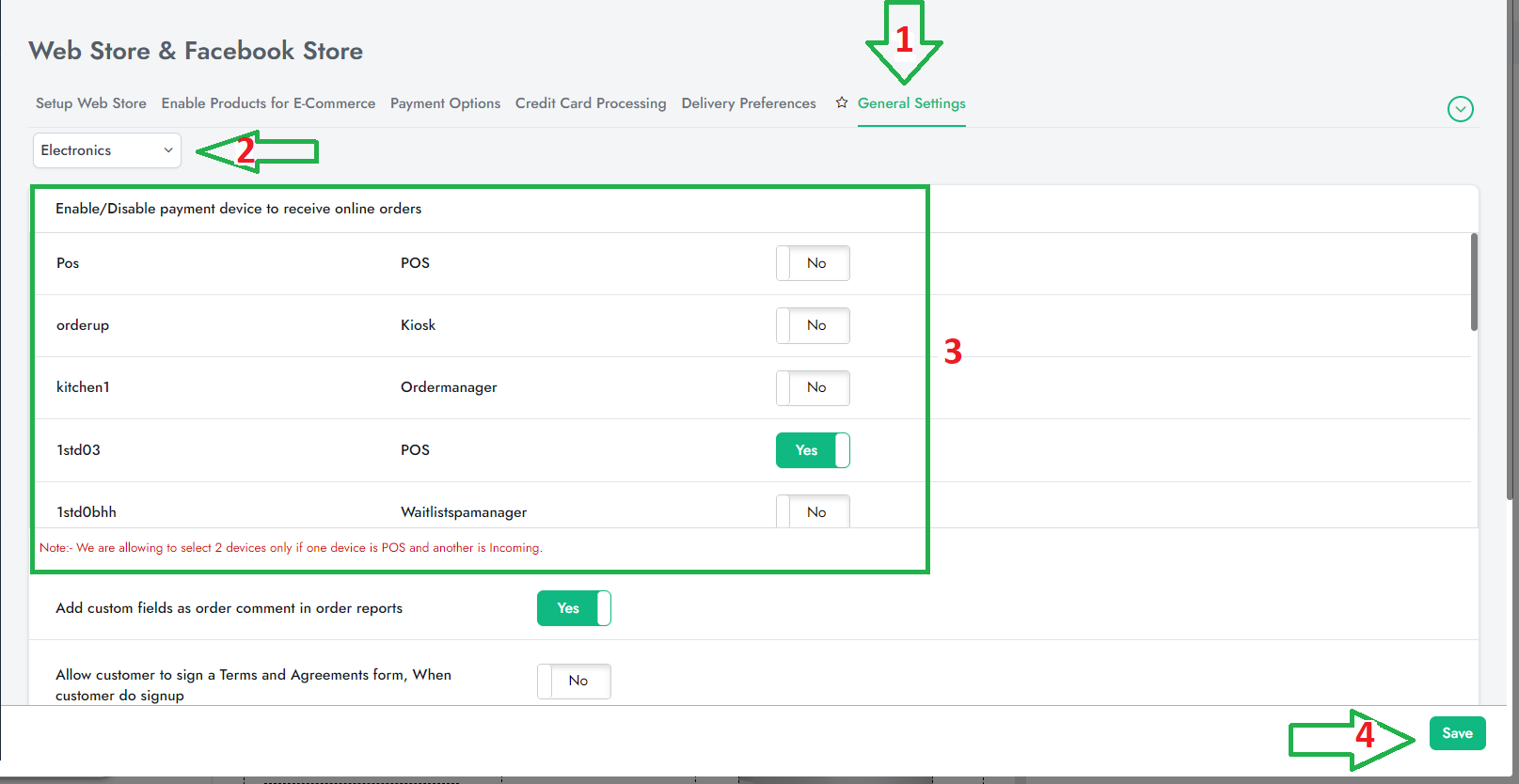The image size is (1519, 784).
Task: Select the Delivery Preferences tab
Action: point(749,103)
